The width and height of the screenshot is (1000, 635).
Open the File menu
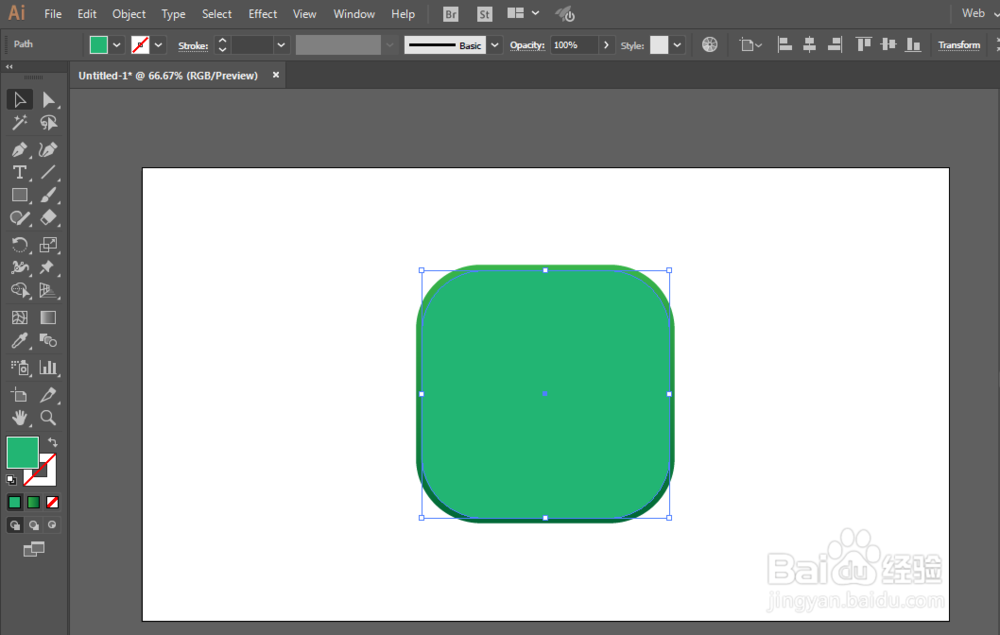click(x=53, y=14)
